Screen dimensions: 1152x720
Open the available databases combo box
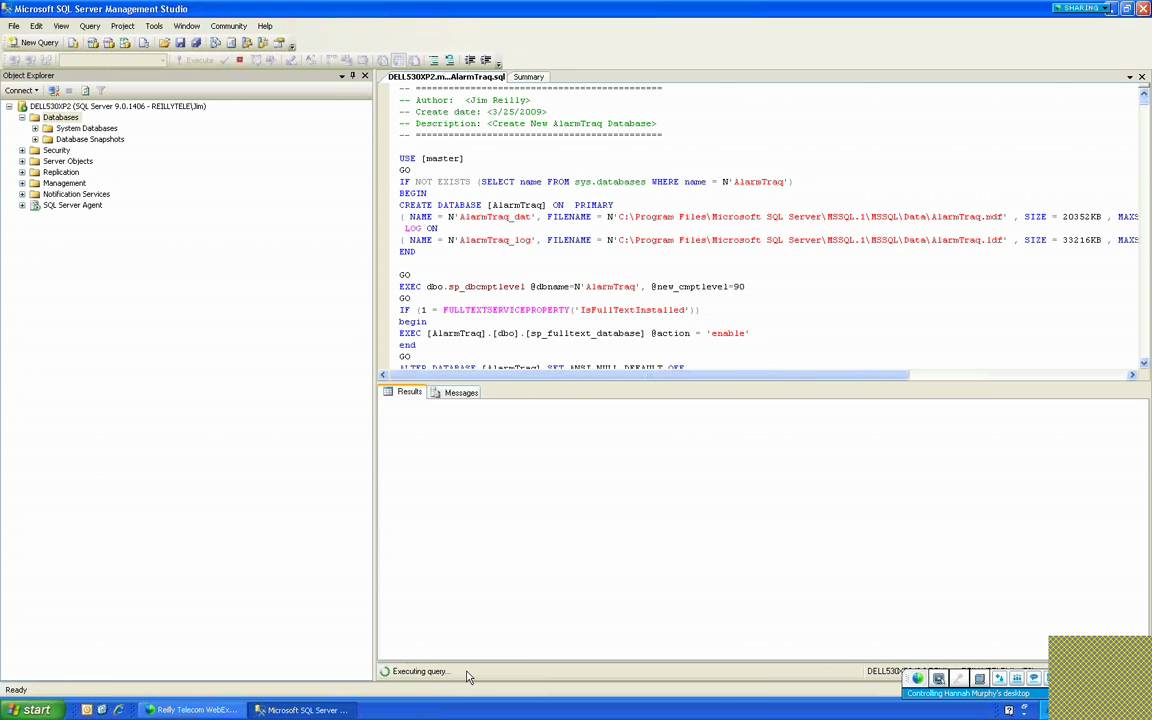click(112, 60)
